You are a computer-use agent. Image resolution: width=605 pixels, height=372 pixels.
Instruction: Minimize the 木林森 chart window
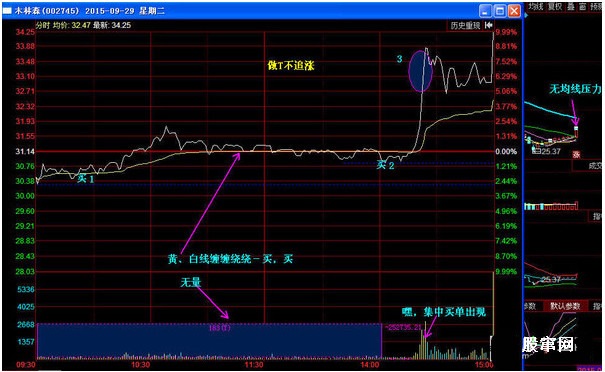pyautogui.click(x=486, y=11)
